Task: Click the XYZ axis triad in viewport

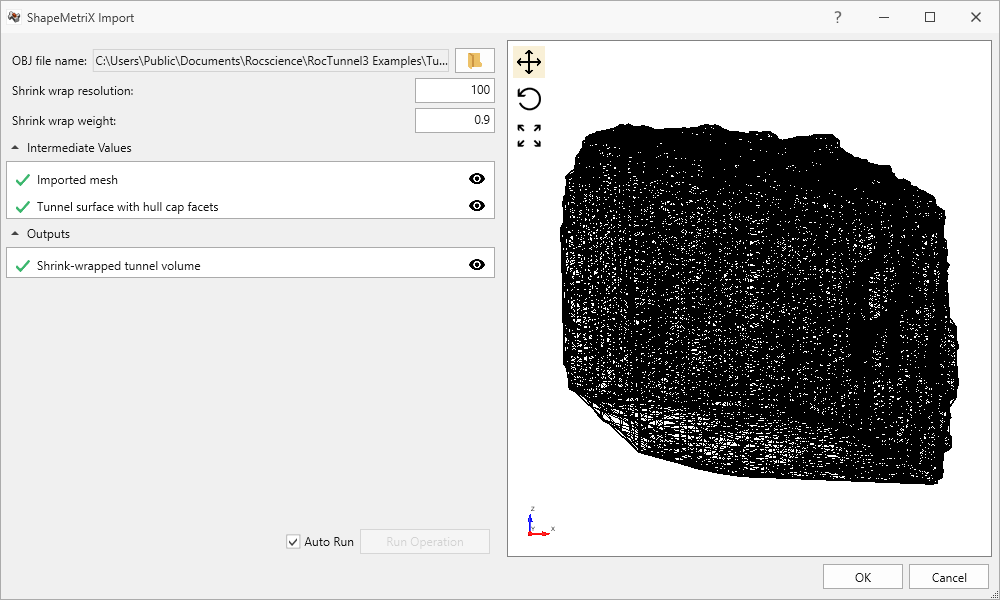Action: (540, 522)
